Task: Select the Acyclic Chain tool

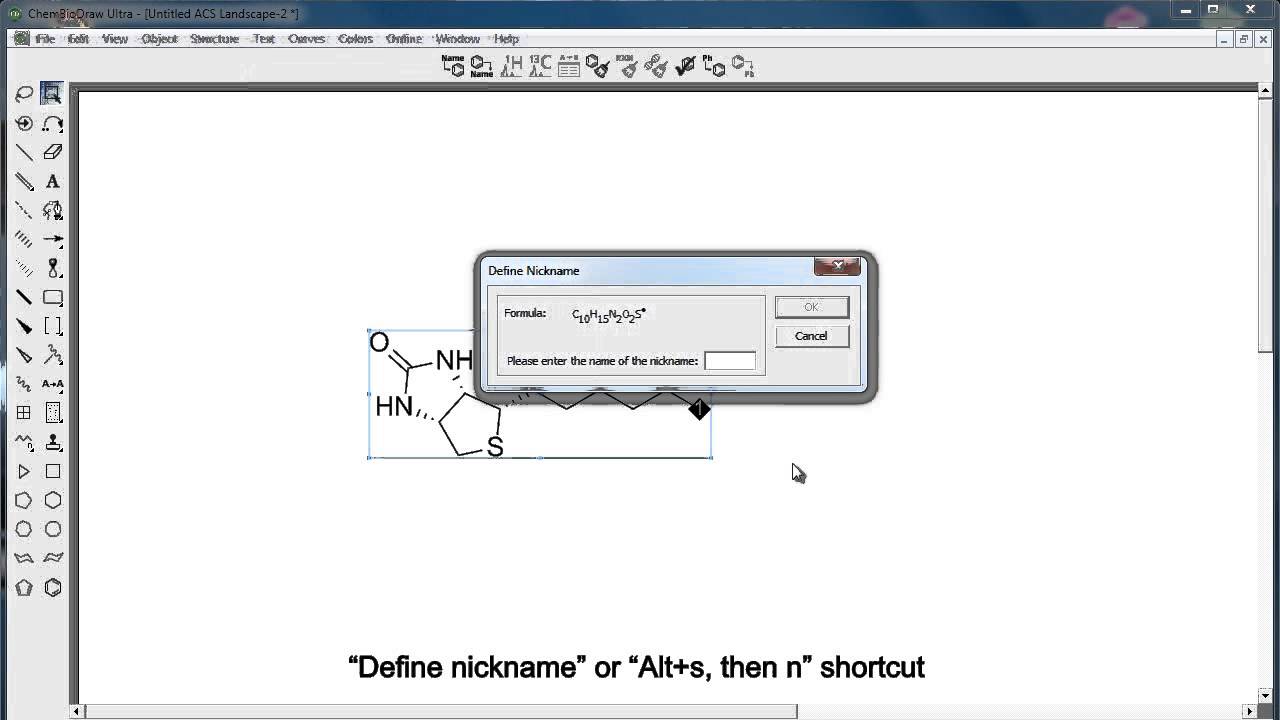Action: (x=24, y=442)
